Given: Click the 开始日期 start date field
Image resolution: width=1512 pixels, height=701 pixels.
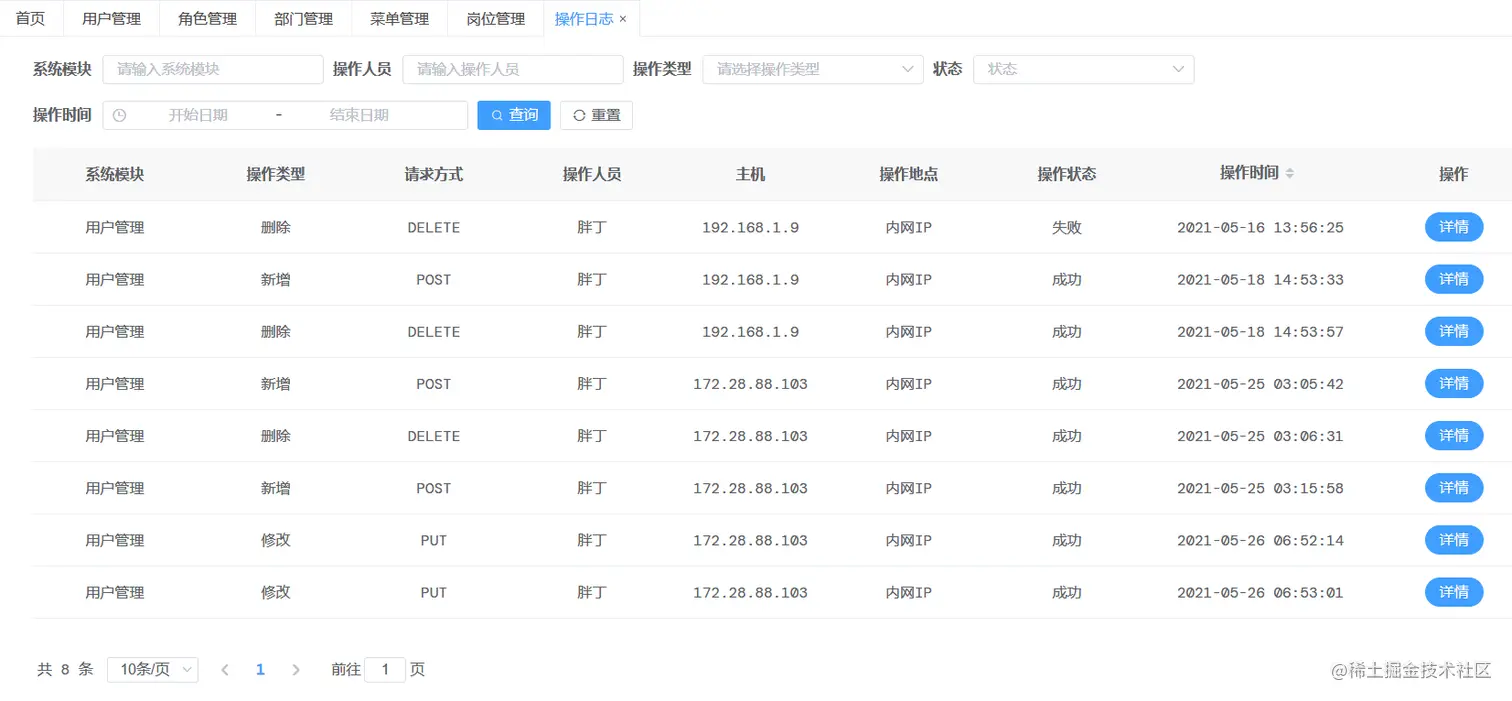Looking at the screenshot, I should [x=198, y=115].
